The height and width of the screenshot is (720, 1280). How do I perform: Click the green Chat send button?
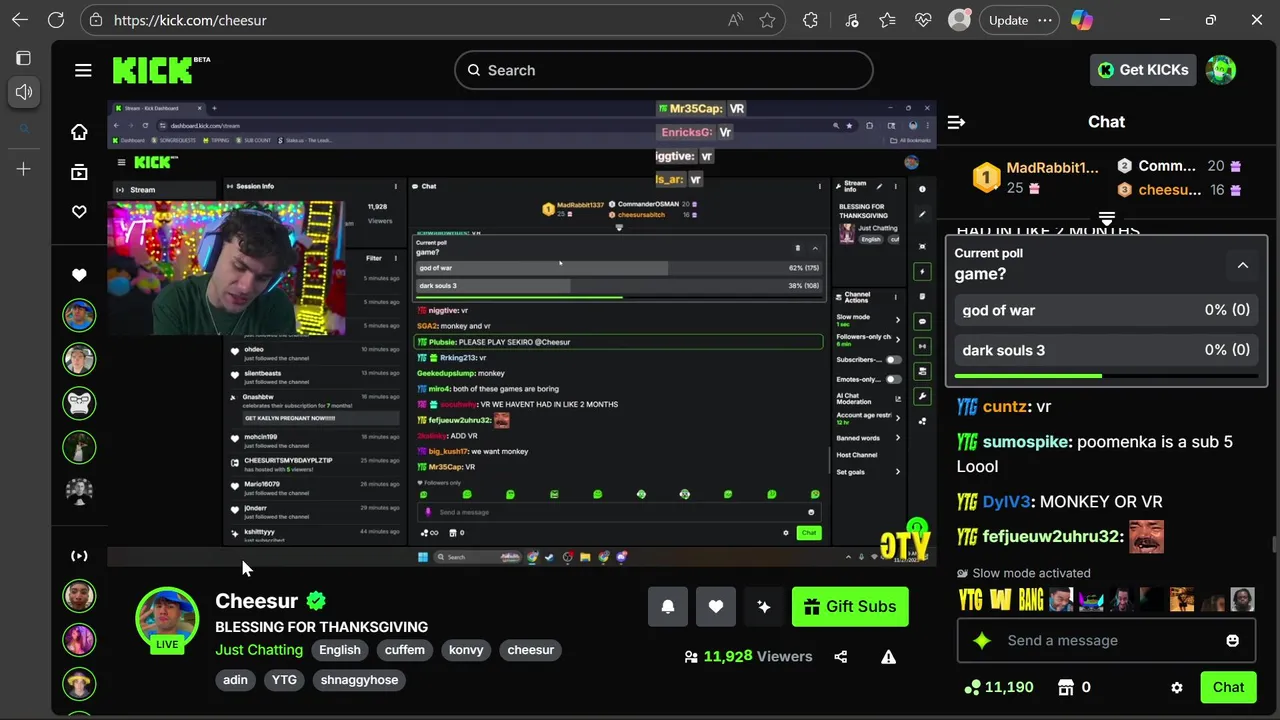(1228, 687)
